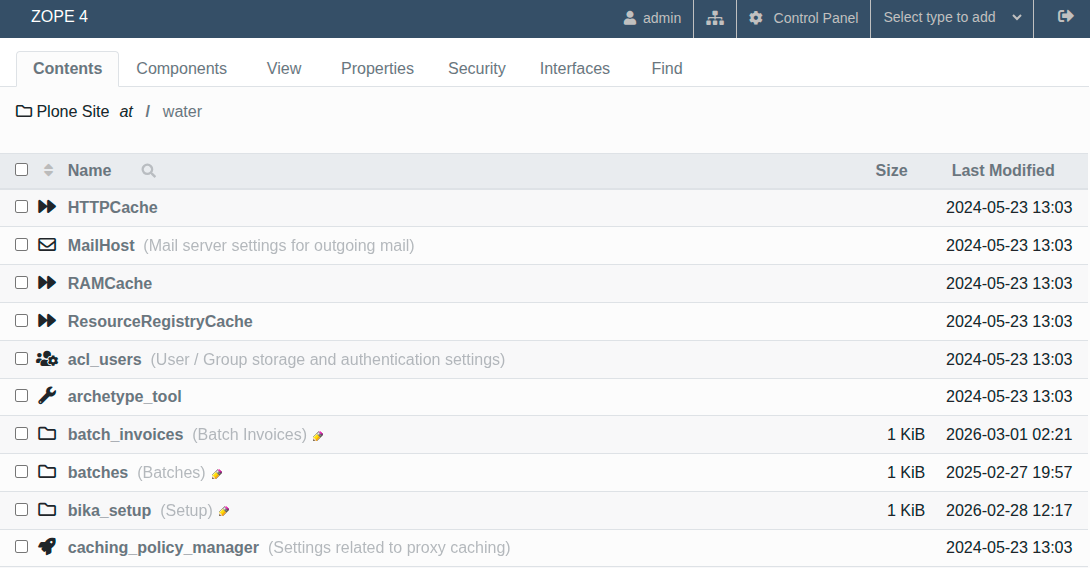Check the box for HTTPCache

[x=22, y=207]
